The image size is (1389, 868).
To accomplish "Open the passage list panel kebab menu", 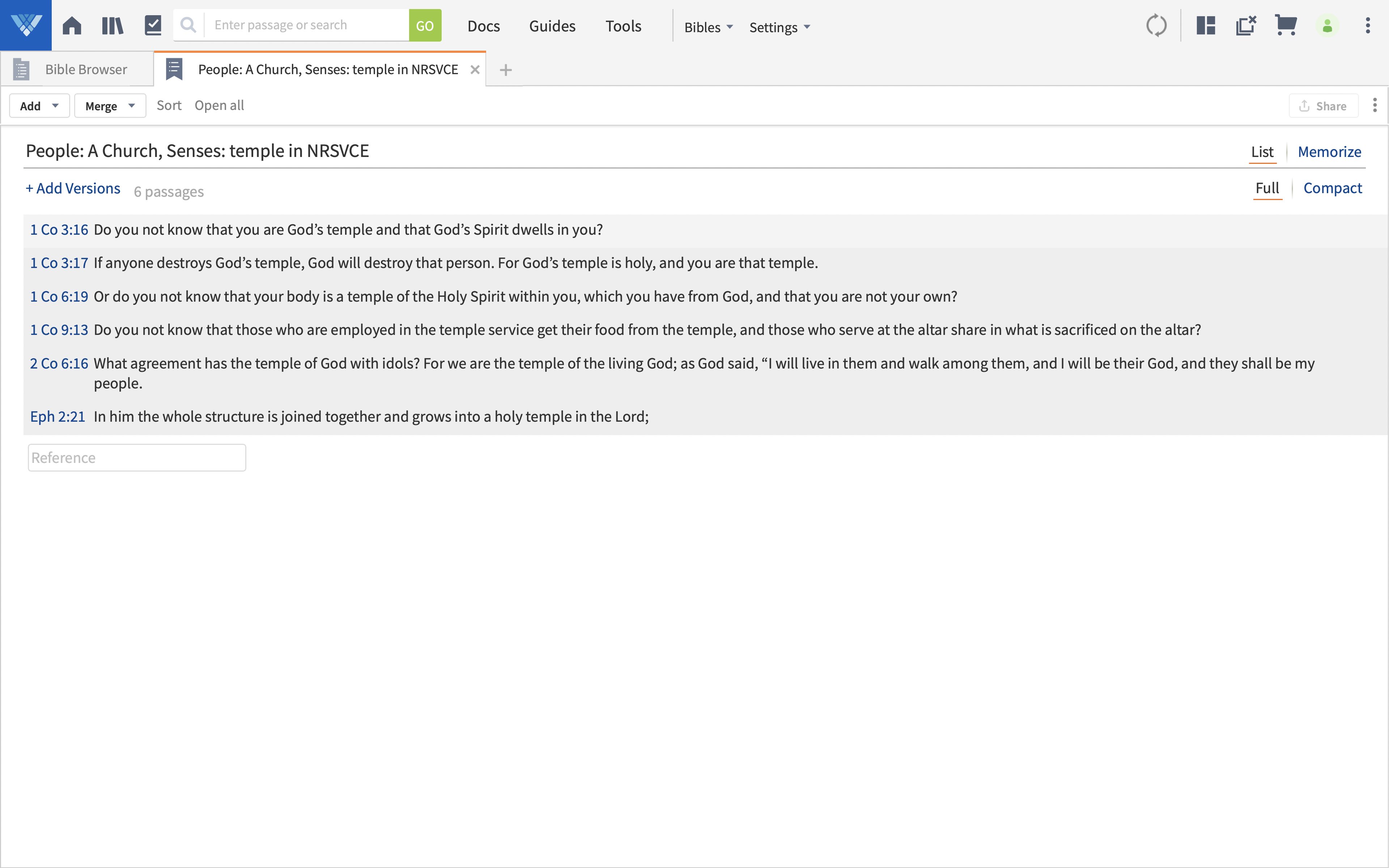I will coord(1375,106).
